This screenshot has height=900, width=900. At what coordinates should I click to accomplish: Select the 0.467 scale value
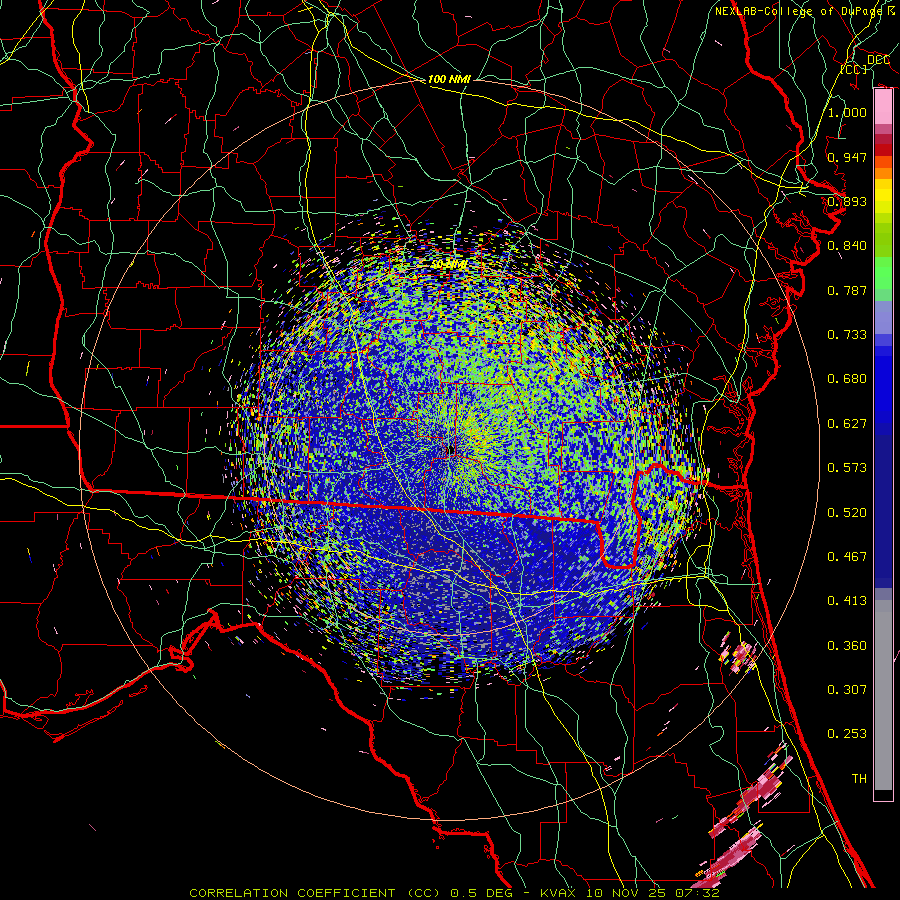(847, 557)
